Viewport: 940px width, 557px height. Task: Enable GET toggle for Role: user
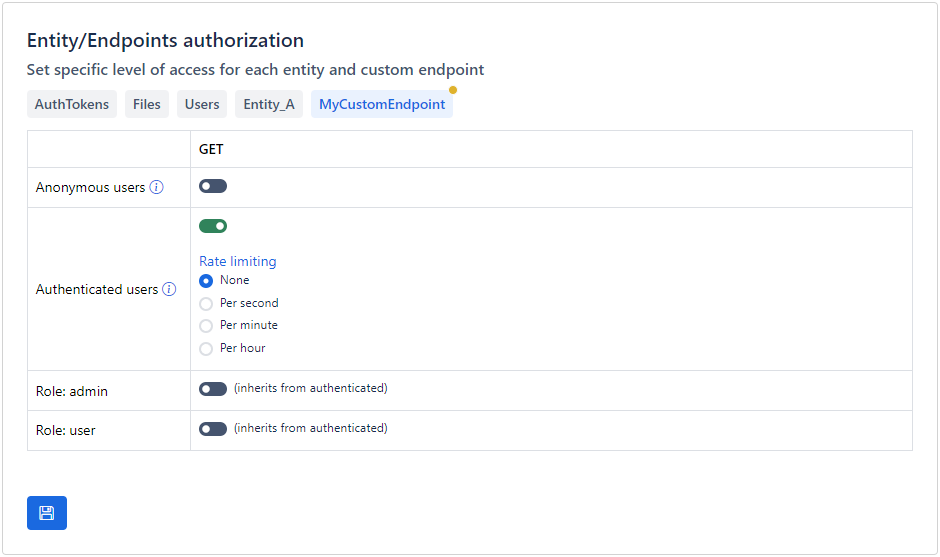[213, 429]
